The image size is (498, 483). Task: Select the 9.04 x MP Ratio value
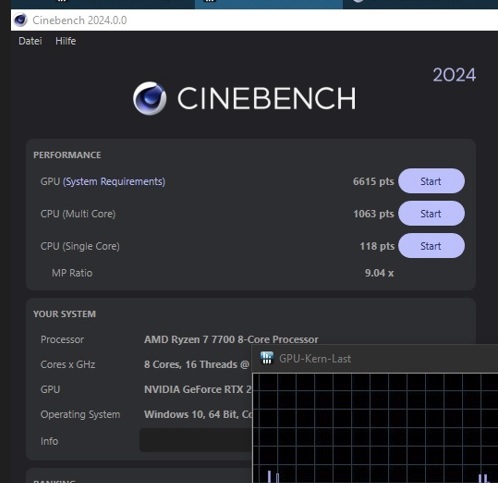pyautogui.click(x=379, y=273)
